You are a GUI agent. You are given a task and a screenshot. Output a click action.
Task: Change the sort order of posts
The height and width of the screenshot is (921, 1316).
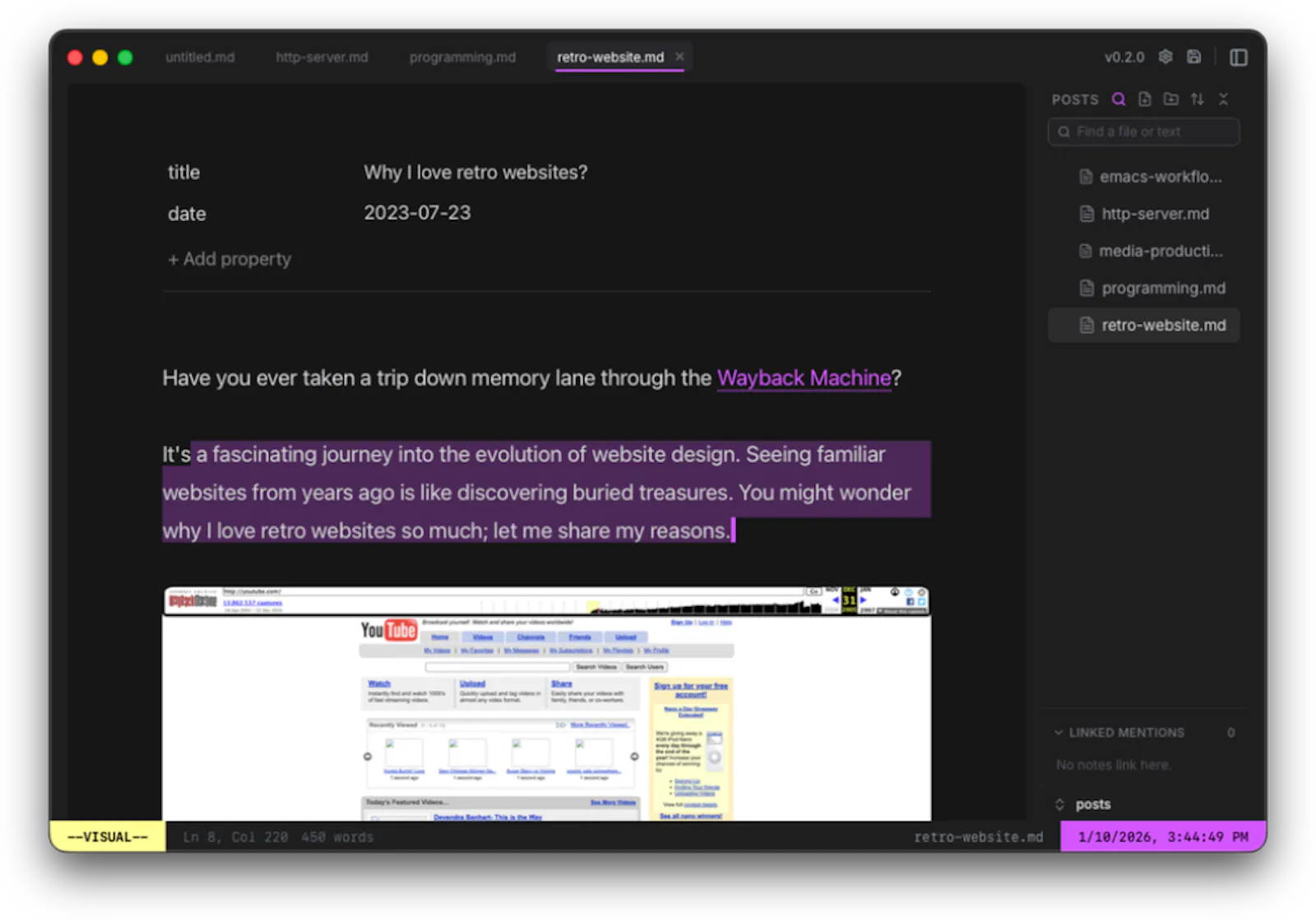1198,100
